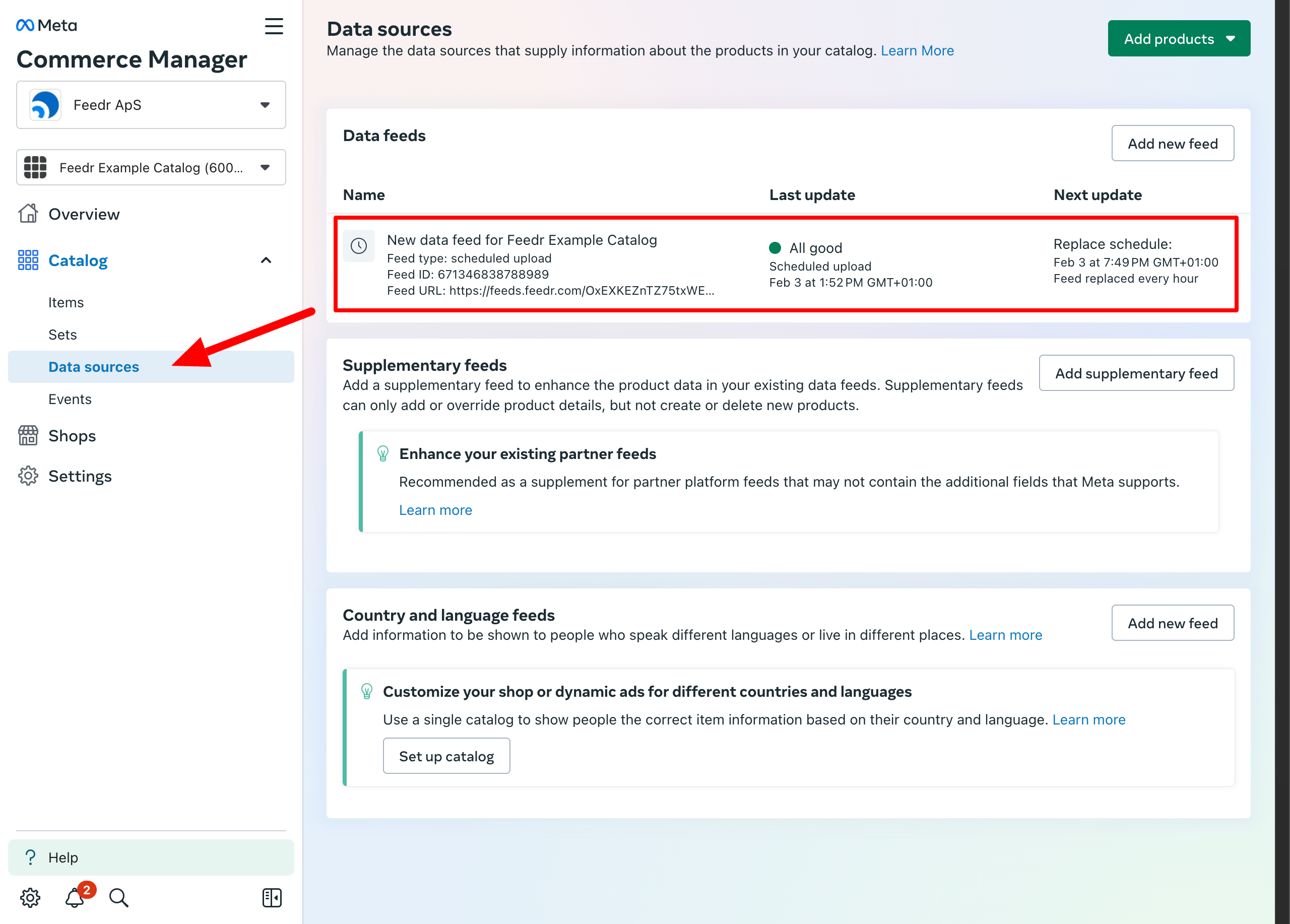Click the notification bell icon with badge
1290x924 pixels.
(x=74, y=896)
